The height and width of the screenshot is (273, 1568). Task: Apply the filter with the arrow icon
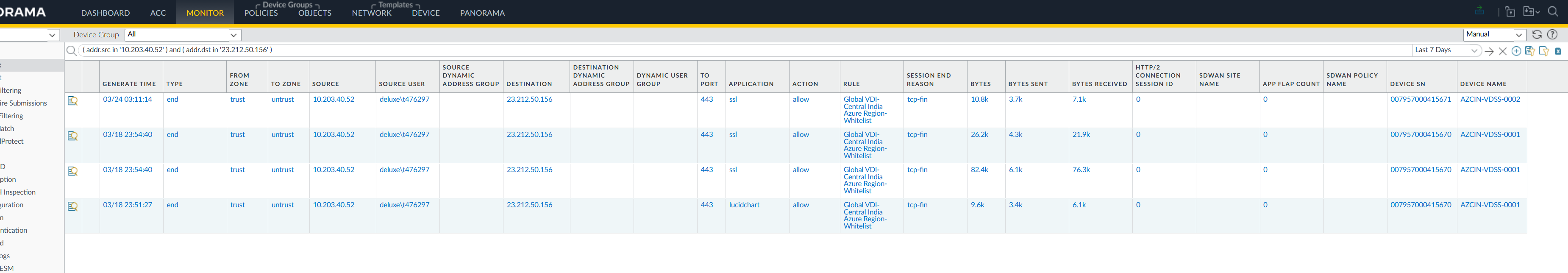1489,51
